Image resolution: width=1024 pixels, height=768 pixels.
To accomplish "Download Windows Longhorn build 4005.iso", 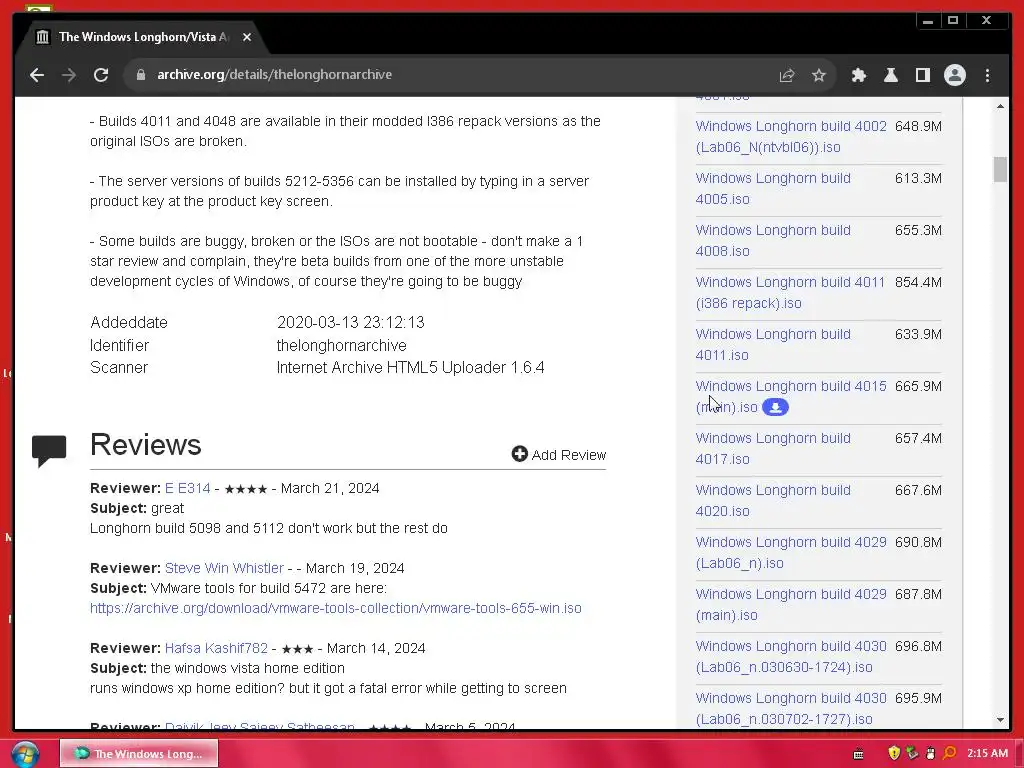I will point(773,189).
